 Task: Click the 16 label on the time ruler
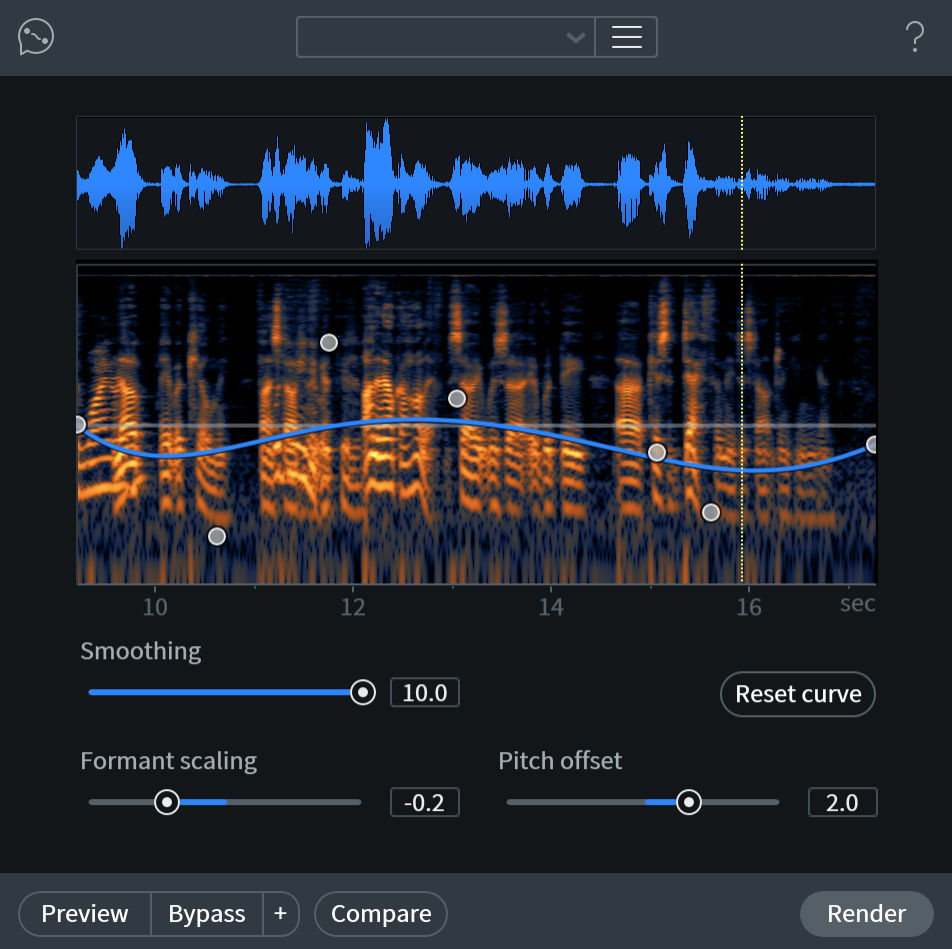[749, 607]
